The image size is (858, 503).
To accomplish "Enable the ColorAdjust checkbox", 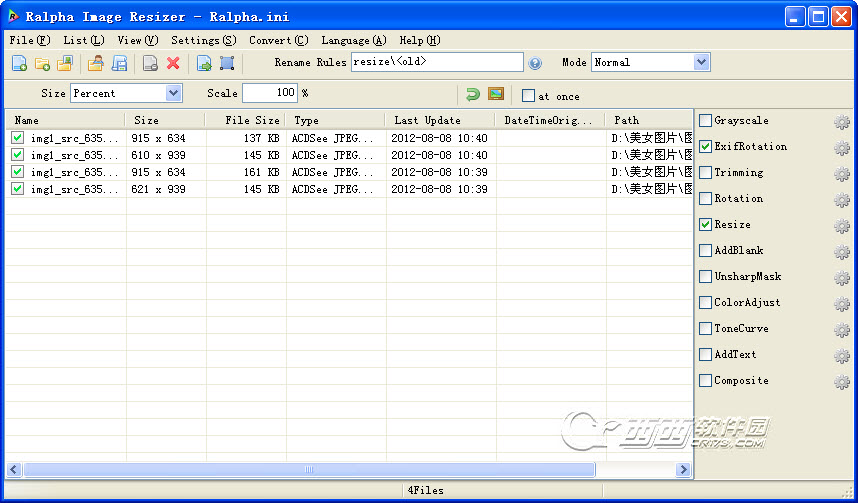I will (706, 302).
